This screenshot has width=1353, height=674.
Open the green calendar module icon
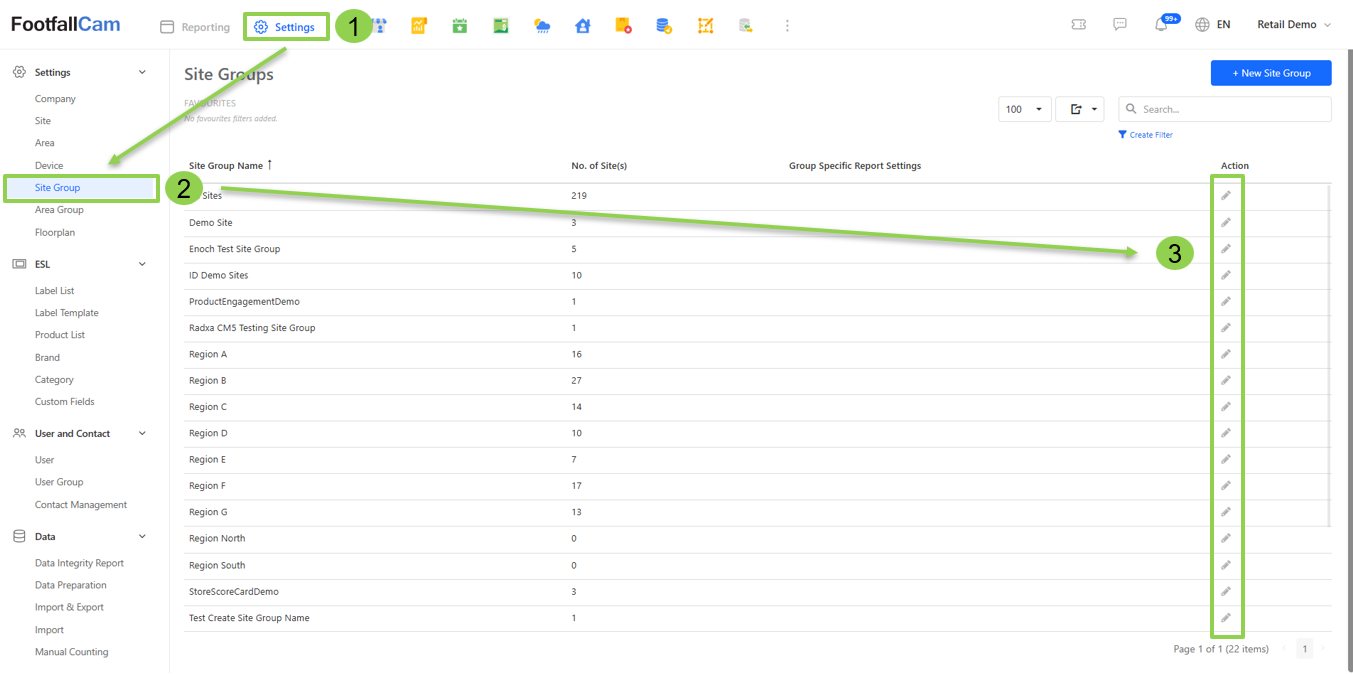460,27
